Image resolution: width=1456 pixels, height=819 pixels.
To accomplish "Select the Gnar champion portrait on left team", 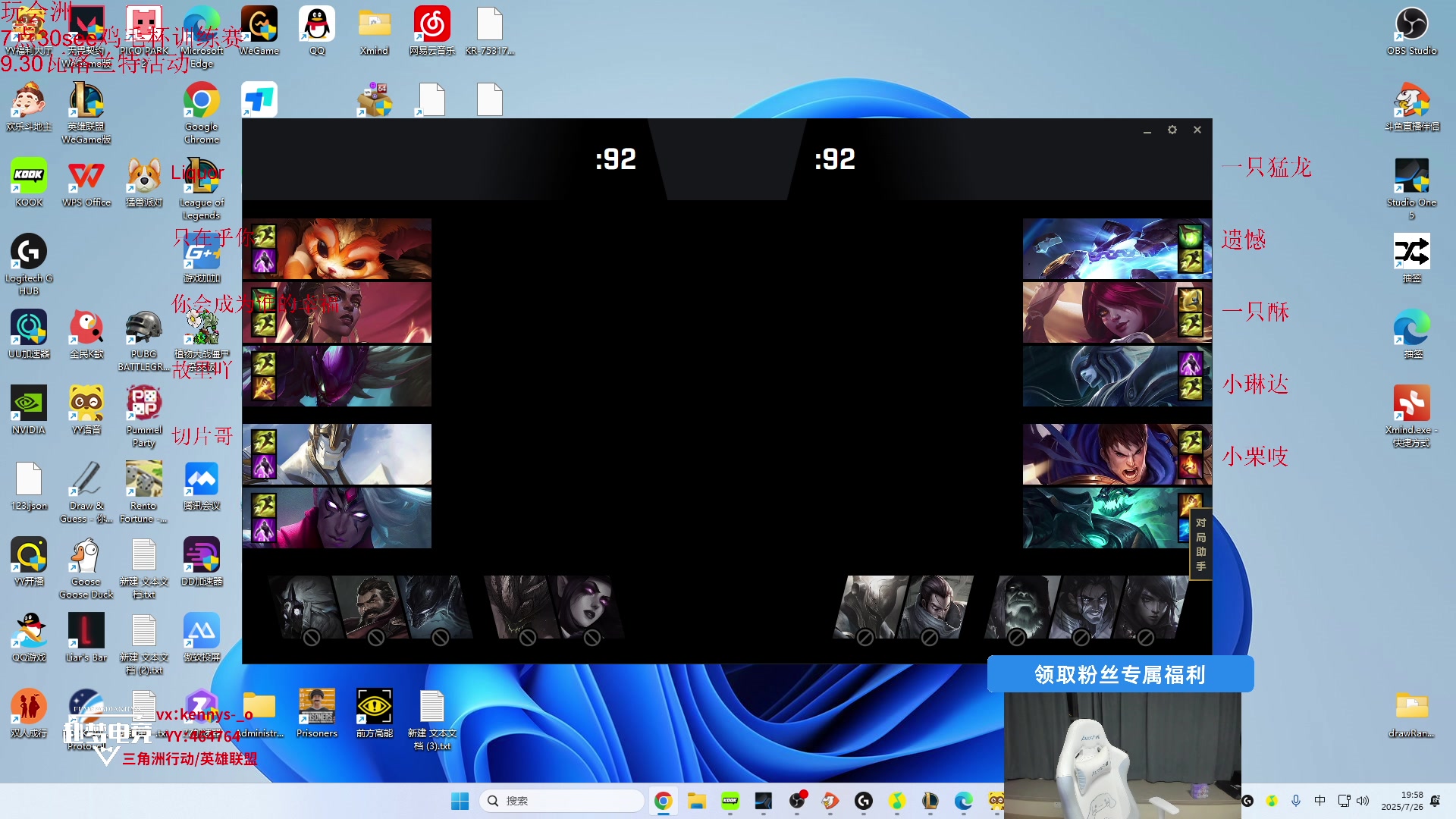I will pyautogui.click(x=337, y=249).
